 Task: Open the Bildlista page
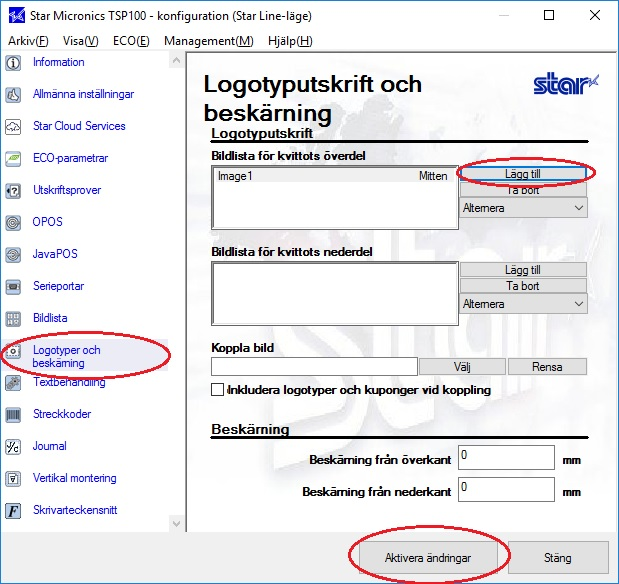coord(50,318)
